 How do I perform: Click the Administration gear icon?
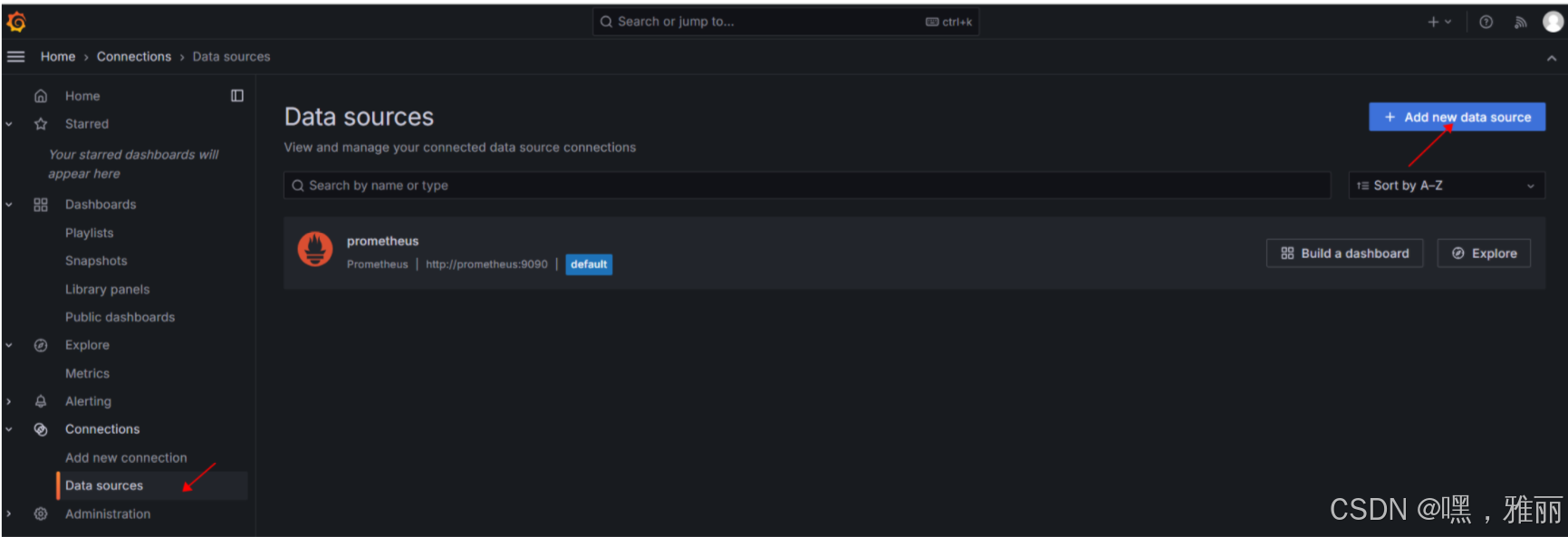(41, 513)
